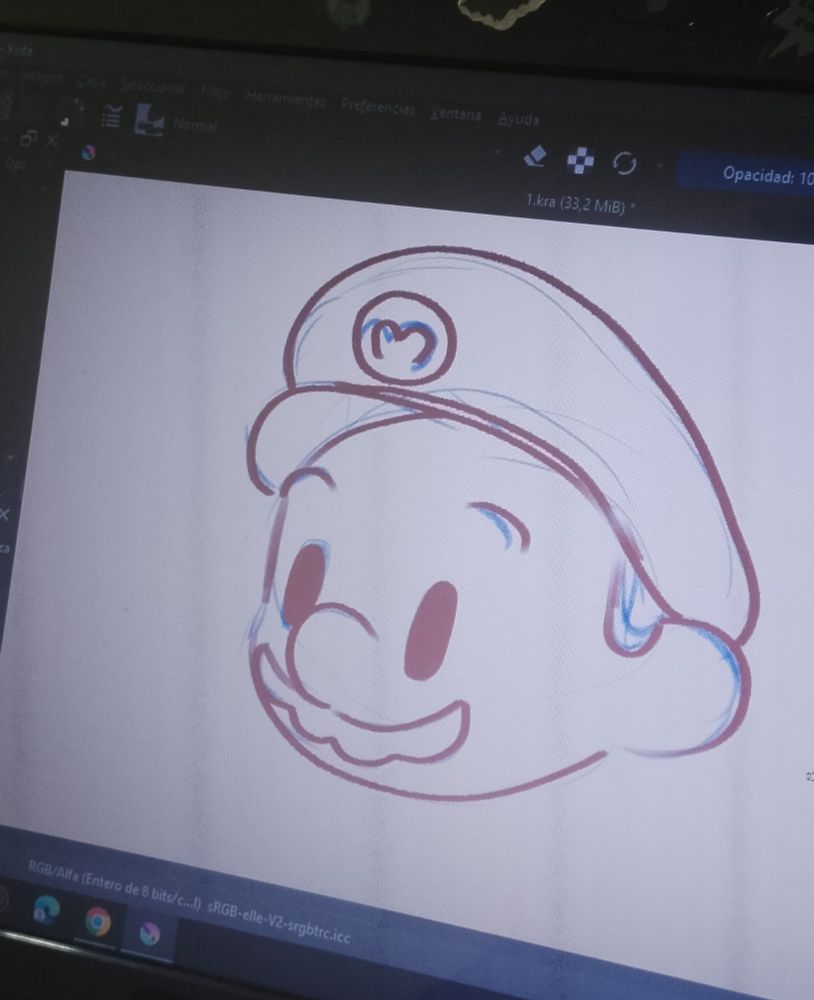This screenshot has height=1000, width=814.
Task: Open the Preferencias menu
Action: tap(378, 107)
